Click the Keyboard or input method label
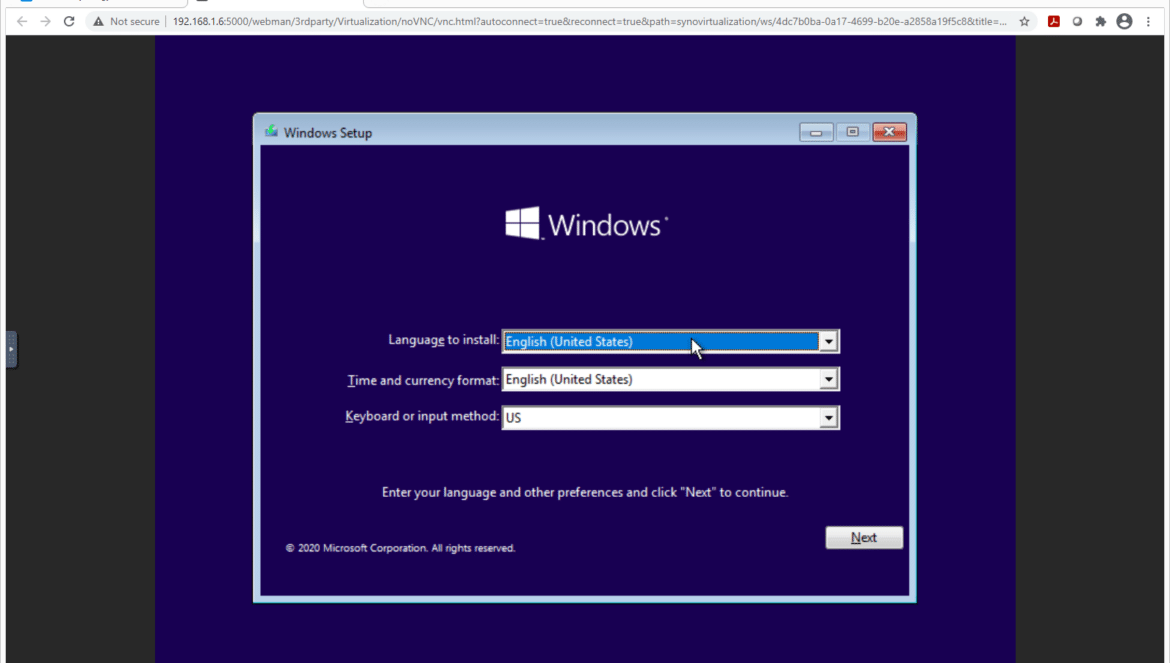The height and width of the screenshot is (663, 1170). click(422, 416)
